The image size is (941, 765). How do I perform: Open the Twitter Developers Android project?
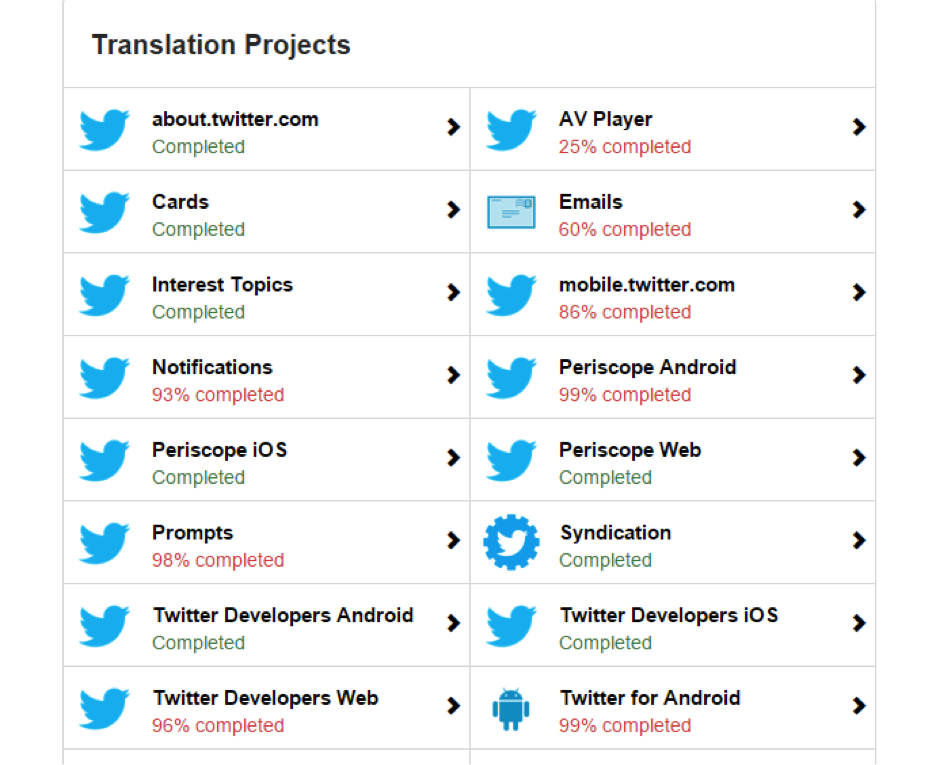tap(283, 616)
